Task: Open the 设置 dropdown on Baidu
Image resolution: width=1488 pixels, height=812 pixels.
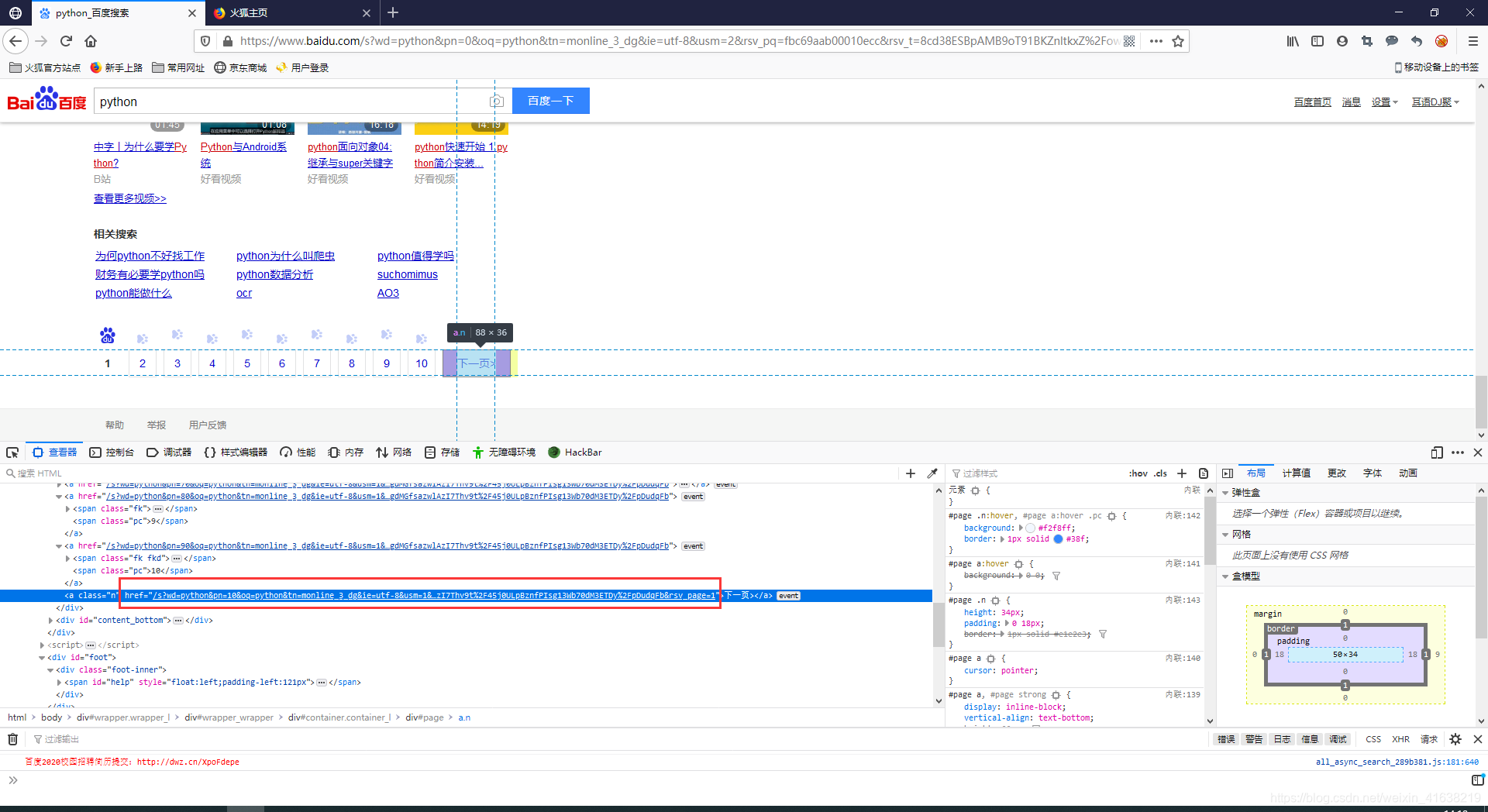Action: 1384,102
